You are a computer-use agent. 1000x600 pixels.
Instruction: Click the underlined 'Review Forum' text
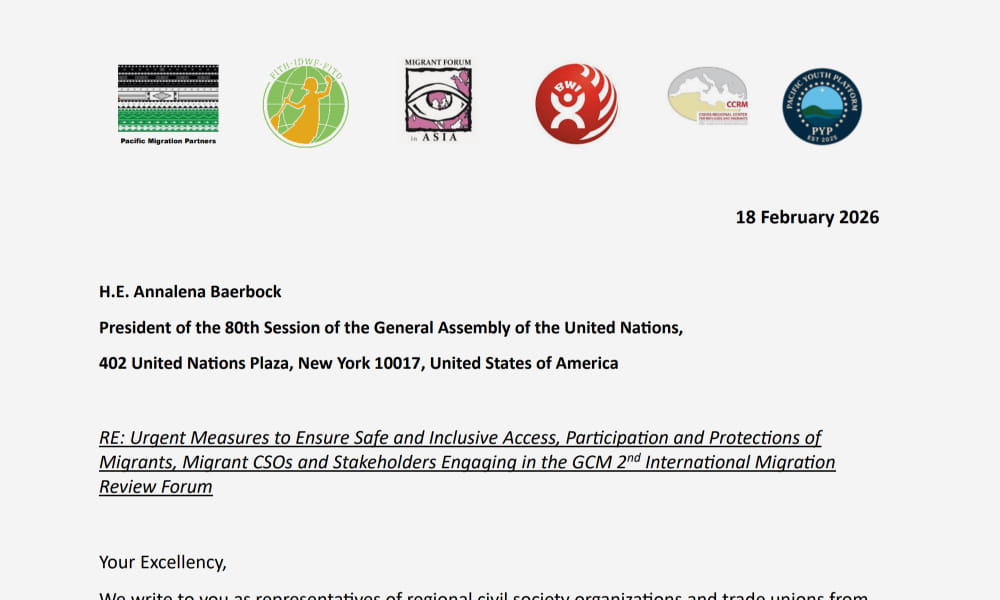[155, 487]
